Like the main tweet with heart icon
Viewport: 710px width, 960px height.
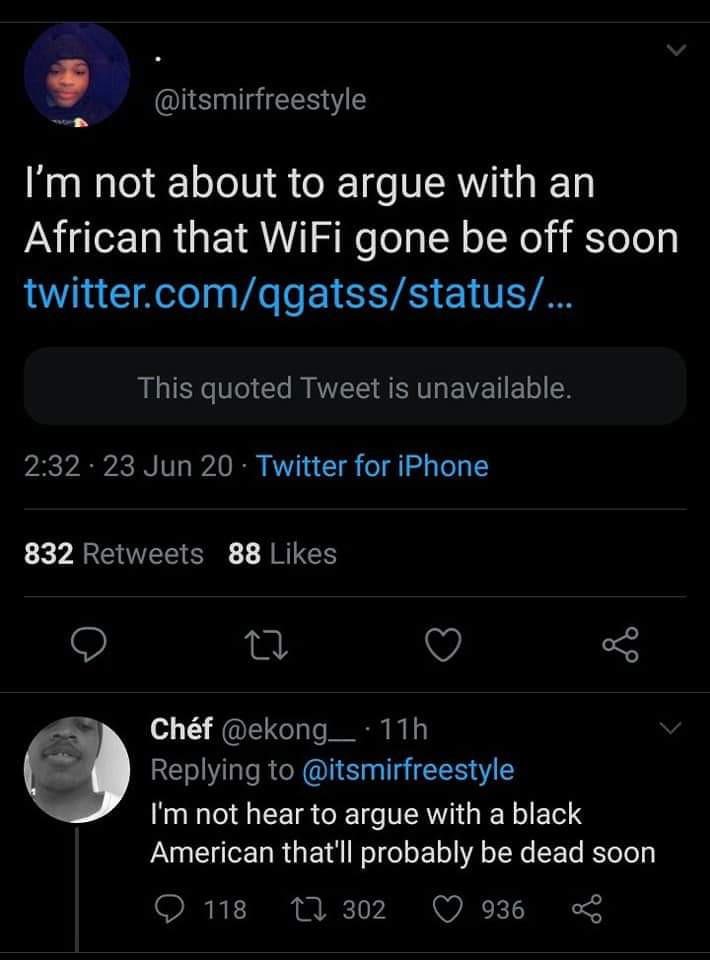[443, 645]
